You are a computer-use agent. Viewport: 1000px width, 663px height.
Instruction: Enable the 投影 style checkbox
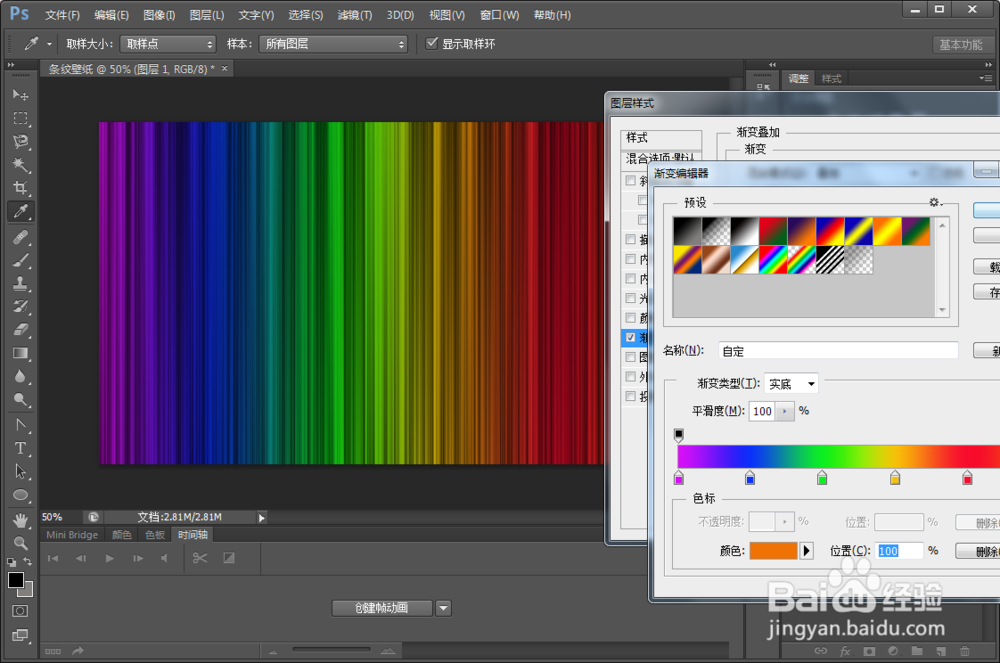point(631,396)
